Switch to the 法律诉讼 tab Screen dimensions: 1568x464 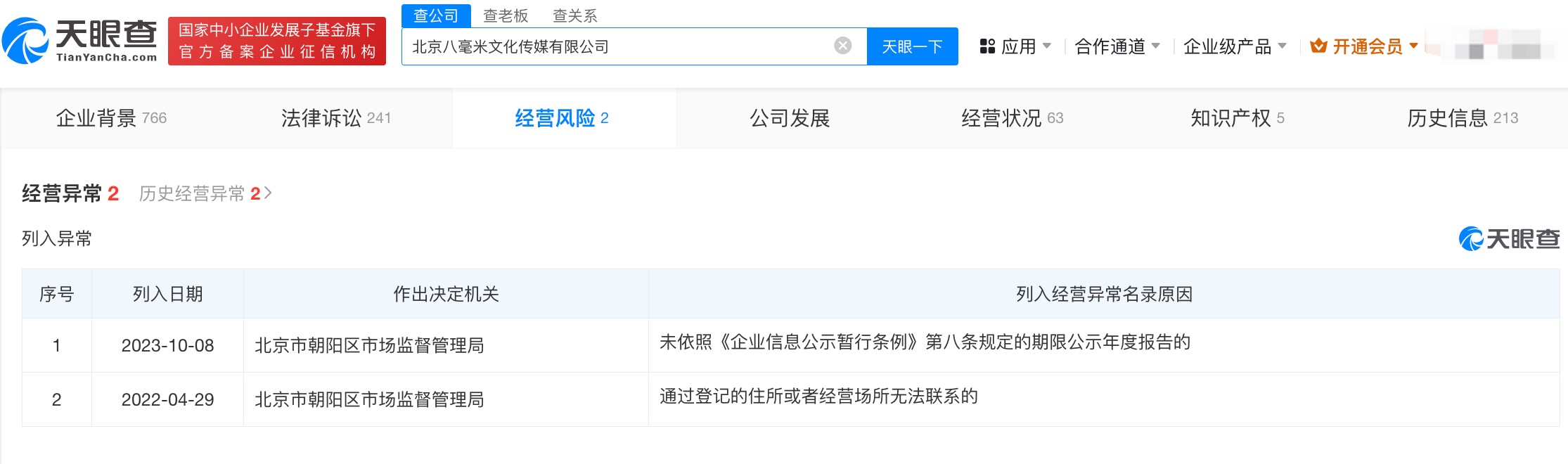coord(336,118)
